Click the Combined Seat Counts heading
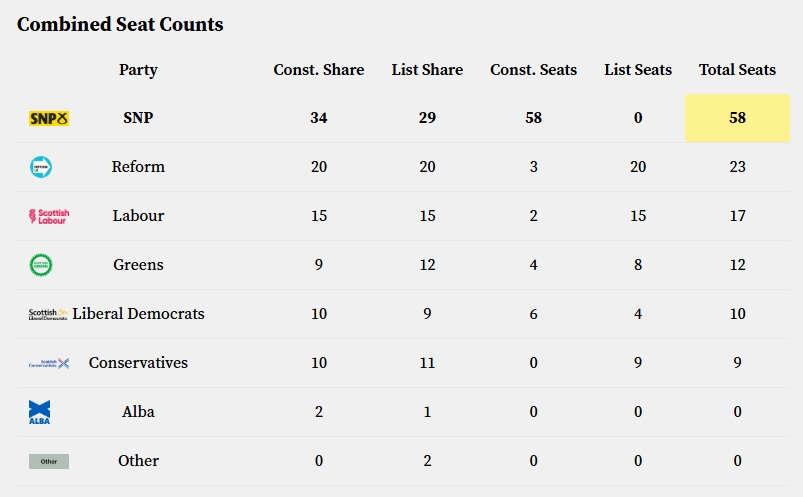The height and width of the screenshot is (497, 803). 120,24
